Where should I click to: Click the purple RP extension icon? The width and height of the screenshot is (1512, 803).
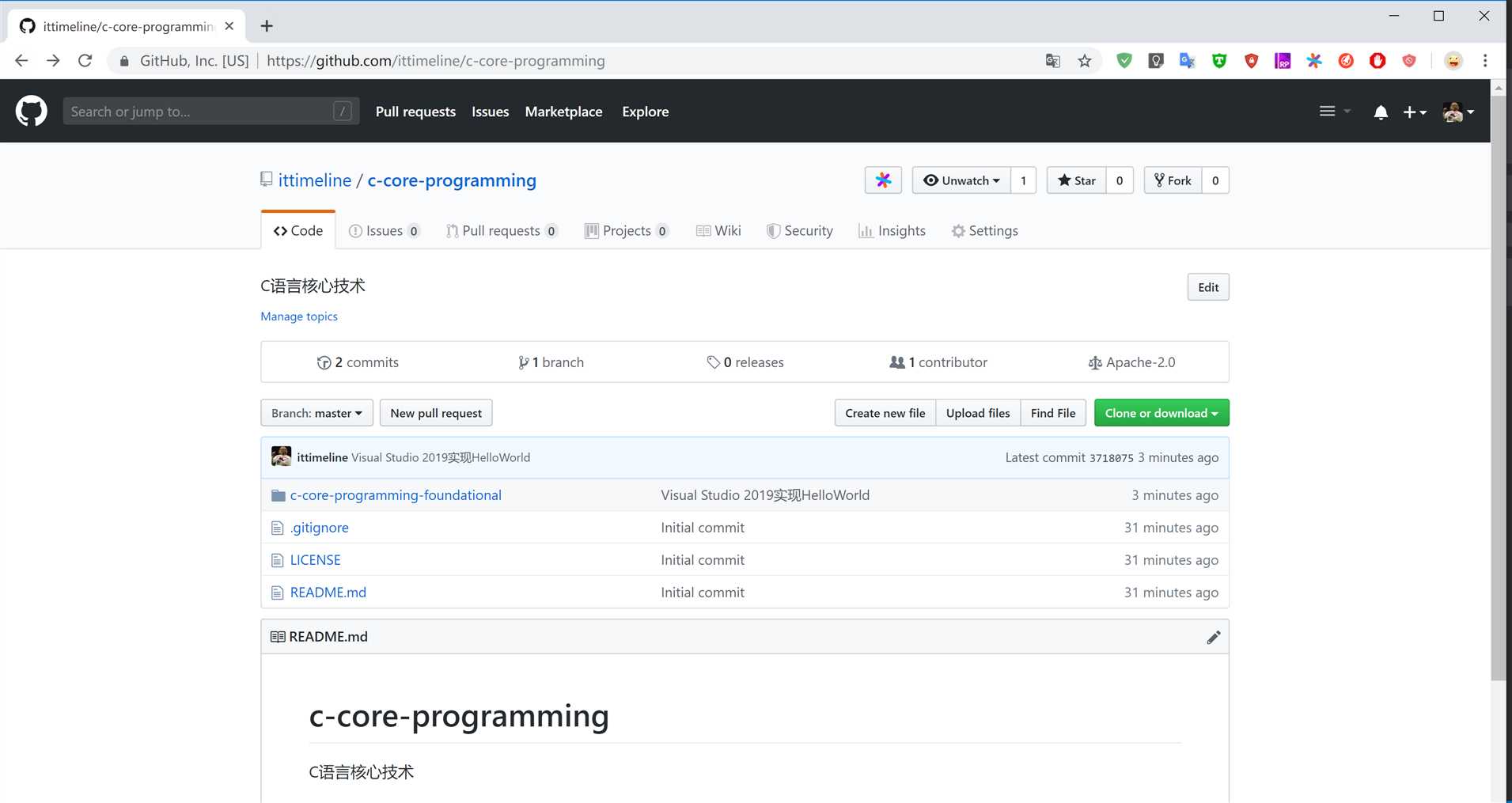[x=1283, y=61]
